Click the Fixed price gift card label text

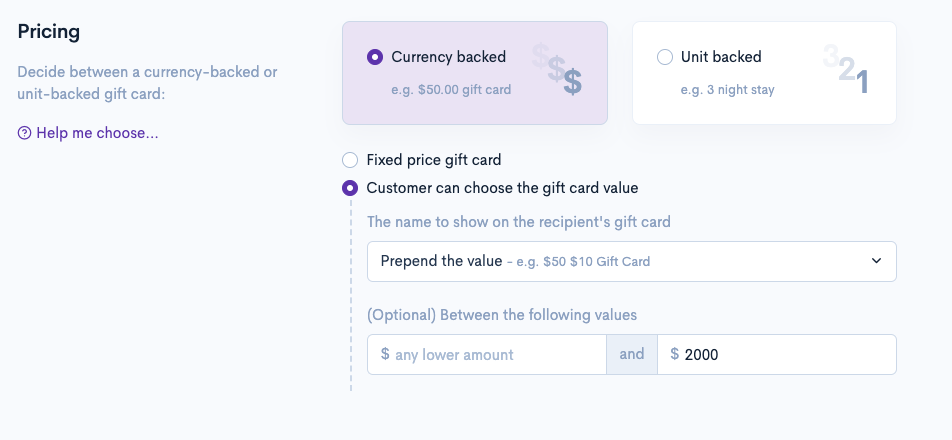coord(434,160)
